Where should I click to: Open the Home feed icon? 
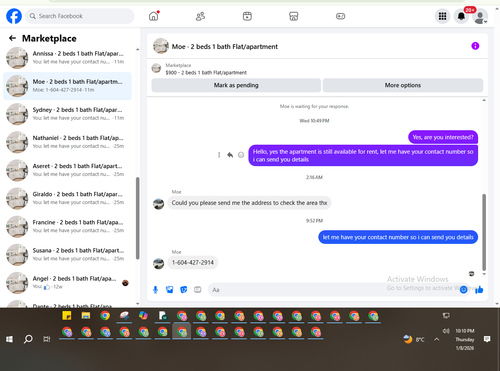(154, 16)
